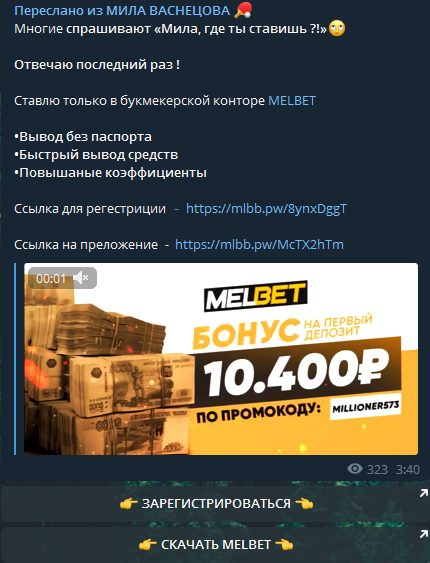The height and width of the screenshot is (563, 430).
Task: Click the views eye icon
Action: (x=355, y=469)
